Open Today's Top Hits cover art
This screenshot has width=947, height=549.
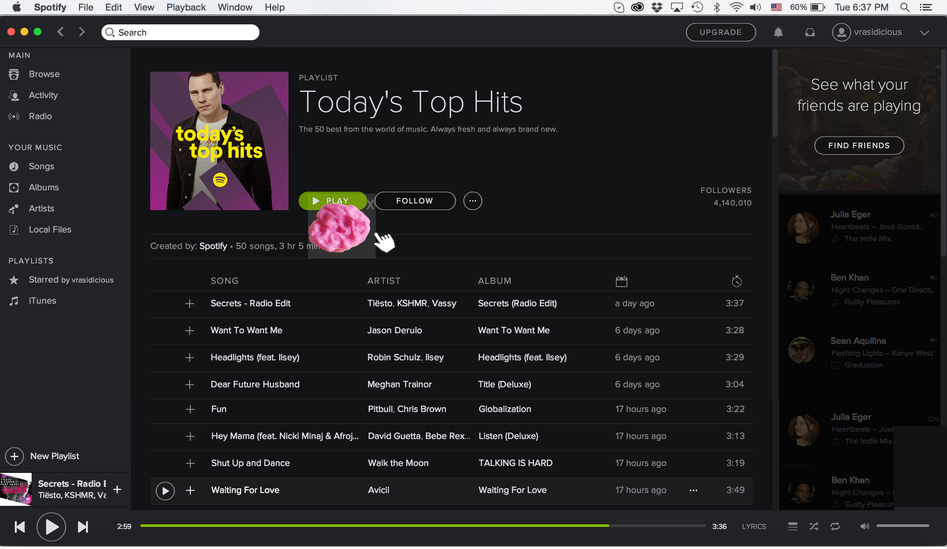tap(219, 141)
